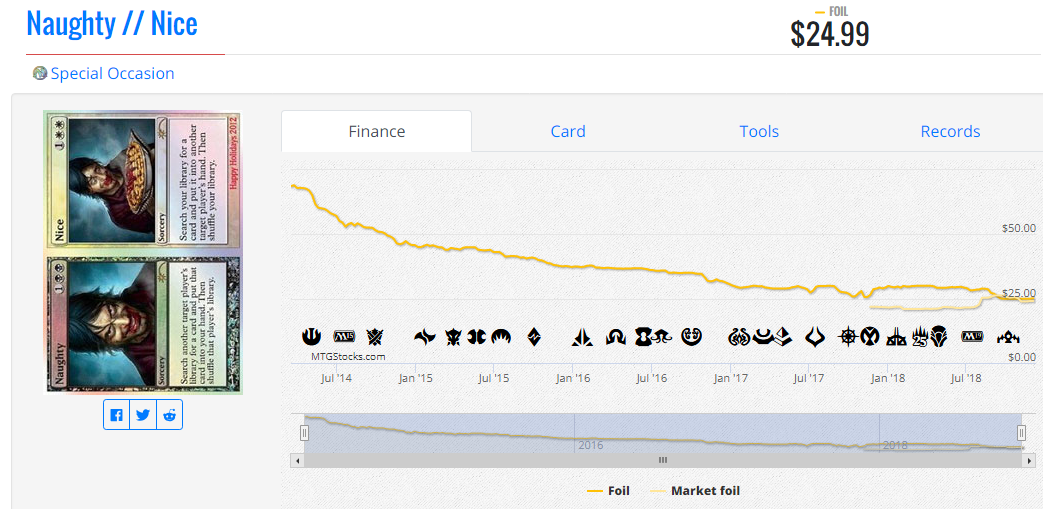This screenshot has height=509, width=1043.
Task: Switch to the Card tab
Action: point(568,132)
